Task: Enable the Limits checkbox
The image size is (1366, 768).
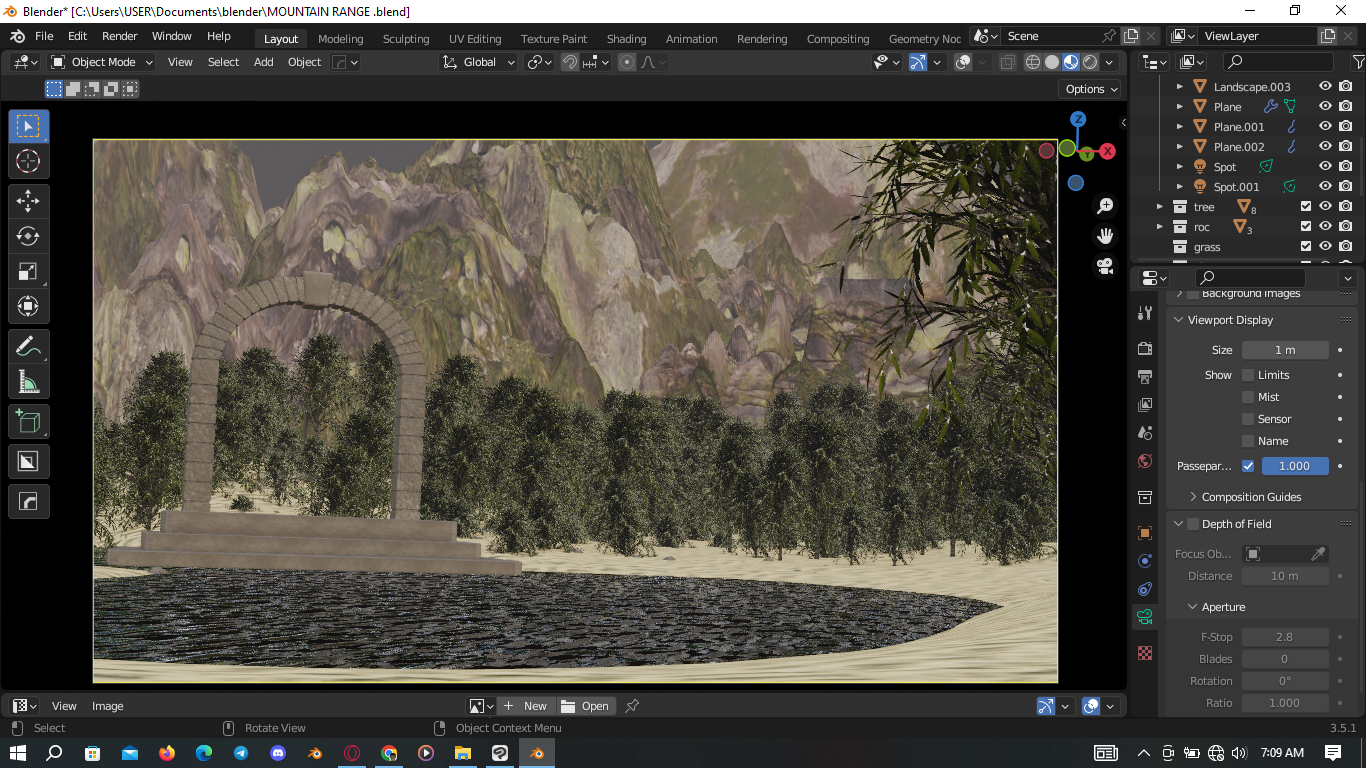Action: click(x=1248, y=375)
